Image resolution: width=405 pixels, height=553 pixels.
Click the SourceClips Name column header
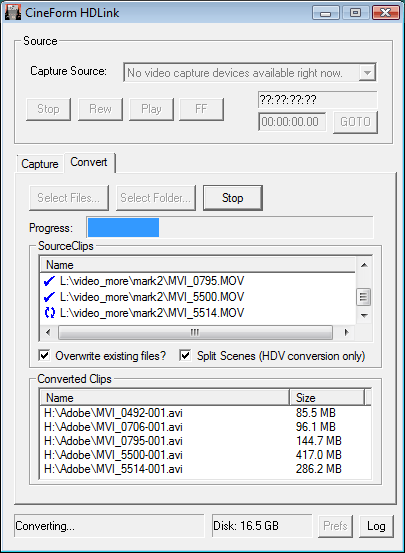(198, 265)
